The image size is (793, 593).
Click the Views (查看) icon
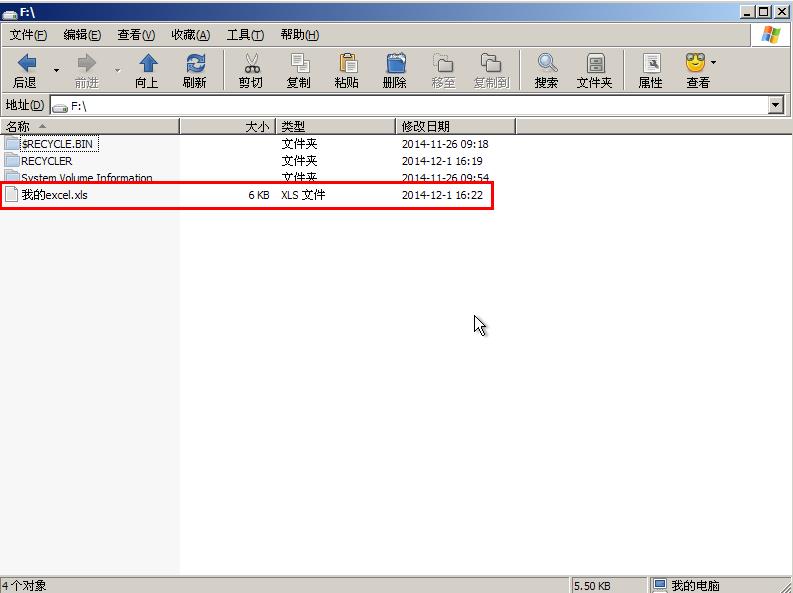pyautogui.click(x=696, y=63)
